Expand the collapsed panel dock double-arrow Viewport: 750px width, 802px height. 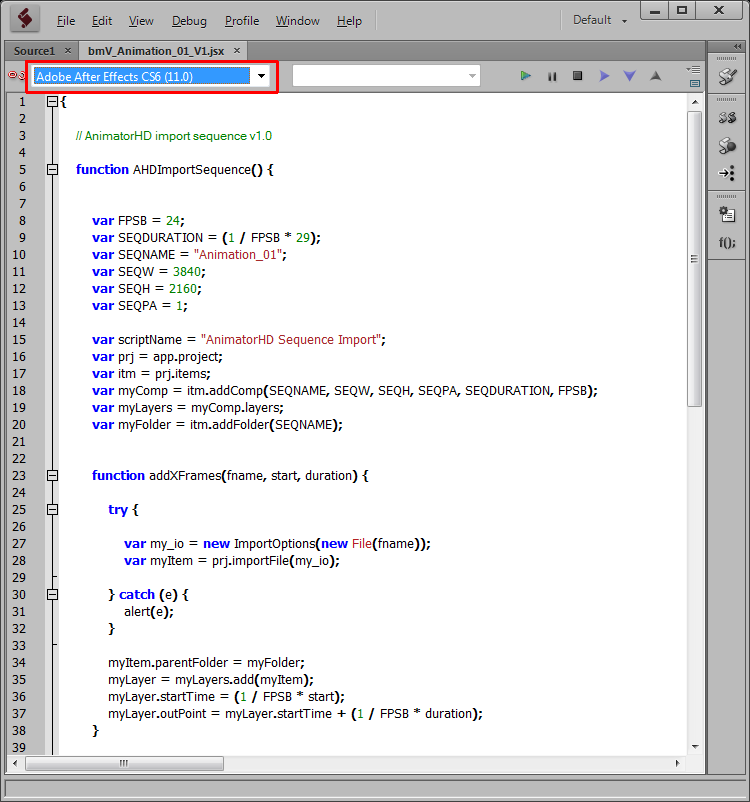pyautogui.click(x=737, y=47)
